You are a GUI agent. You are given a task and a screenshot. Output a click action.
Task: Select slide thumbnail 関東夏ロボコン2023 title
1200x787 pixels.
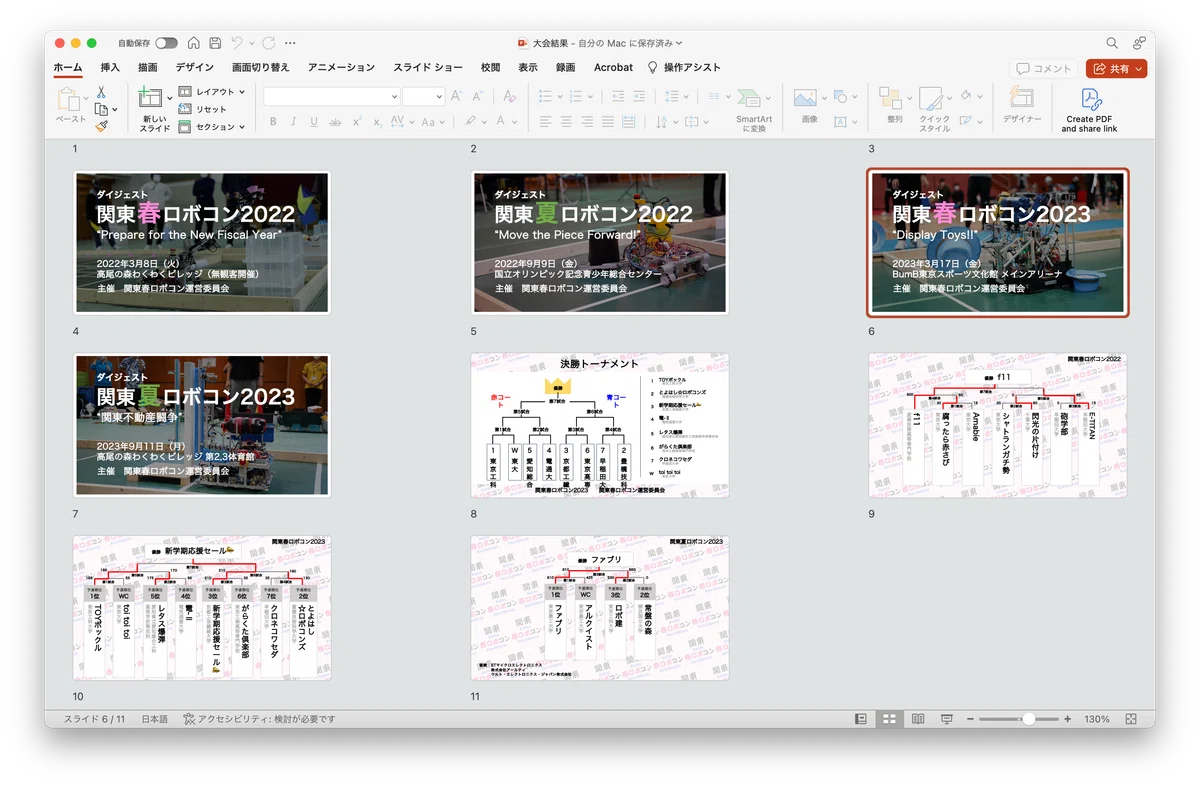point(202,425)
